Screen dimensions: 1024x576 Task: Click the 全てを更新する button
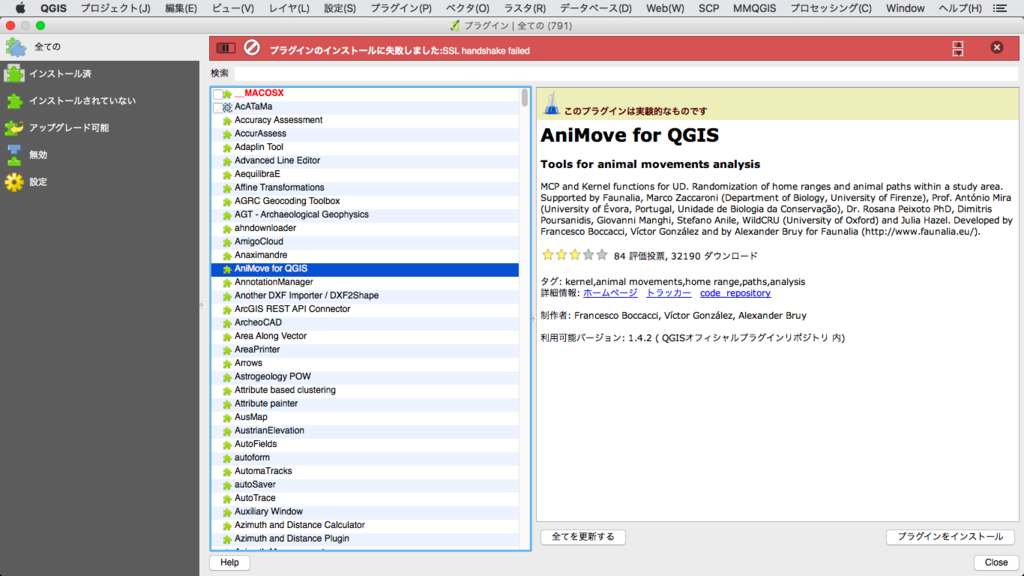coord(583,537)
